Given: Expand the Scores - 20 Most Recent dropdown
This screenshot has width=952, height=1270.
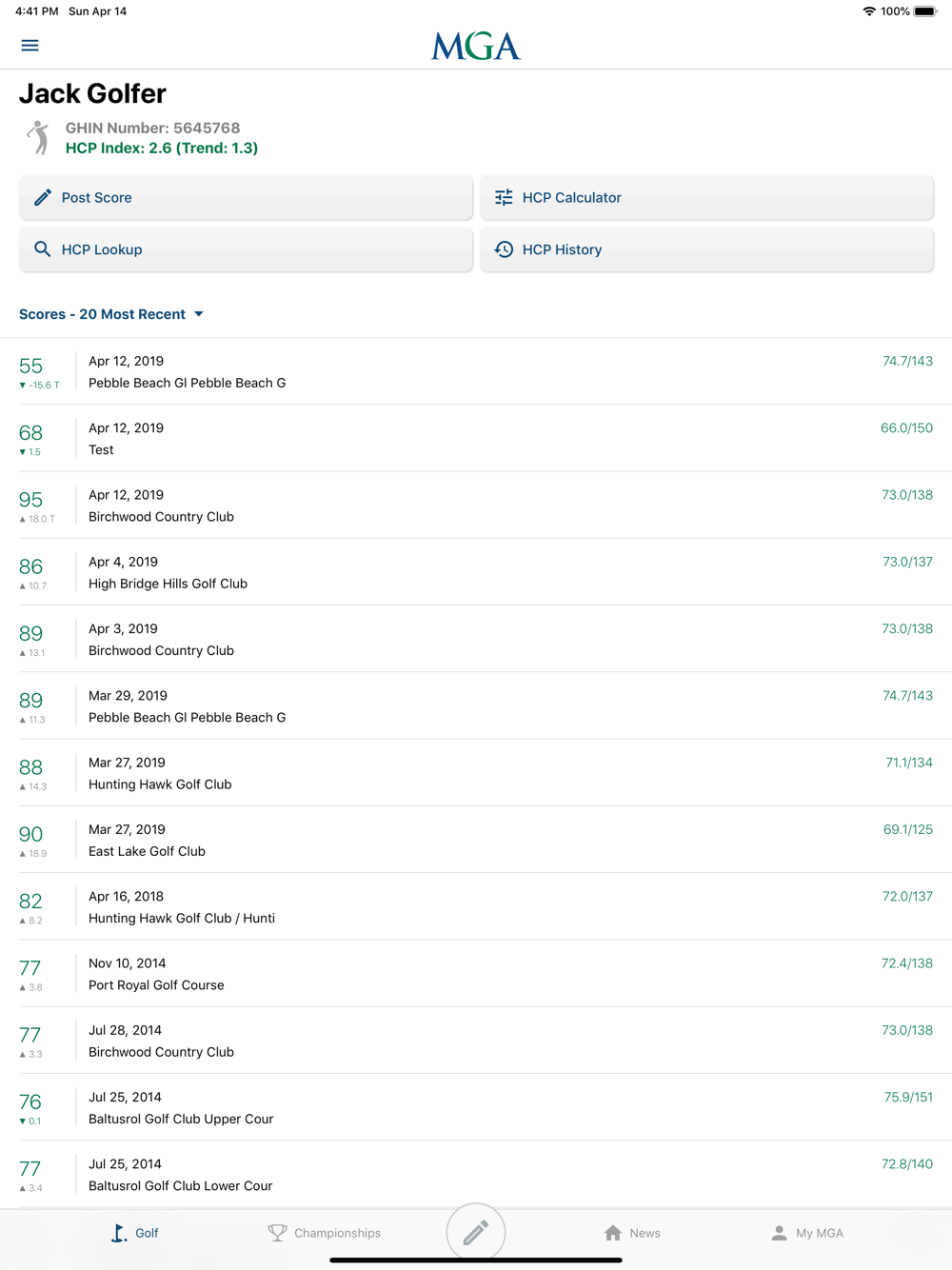Looking at the screenshot, I should (x=111, y=314).
